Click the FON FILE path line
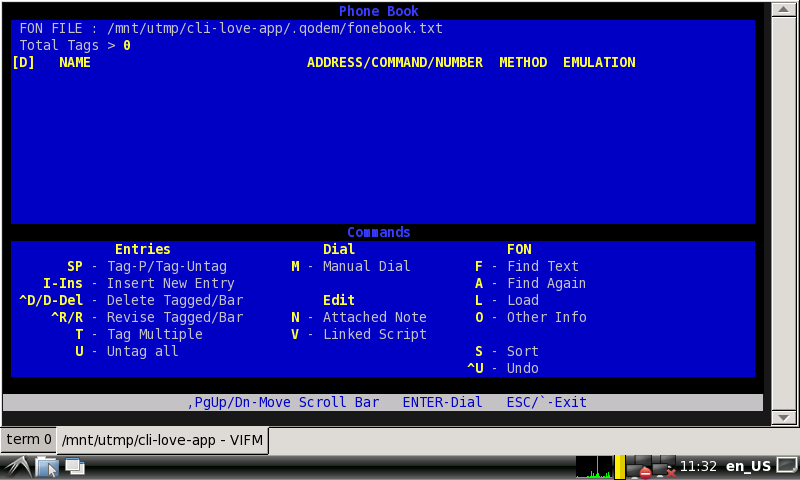The height and width of the screenshot is (480, 800). (231, 29)
